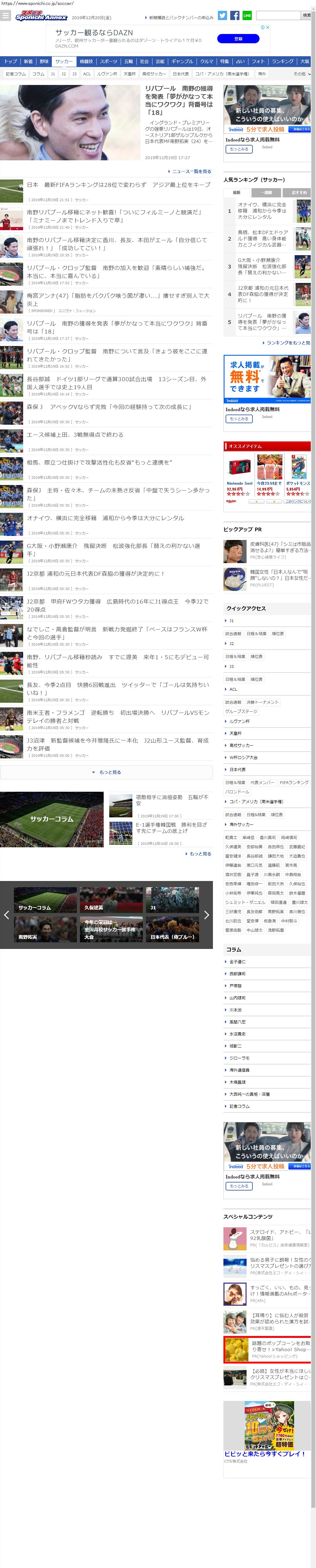
Task: Click the Sponichi Annex logo
Action: pyautogui.click(x=41, y=16)
